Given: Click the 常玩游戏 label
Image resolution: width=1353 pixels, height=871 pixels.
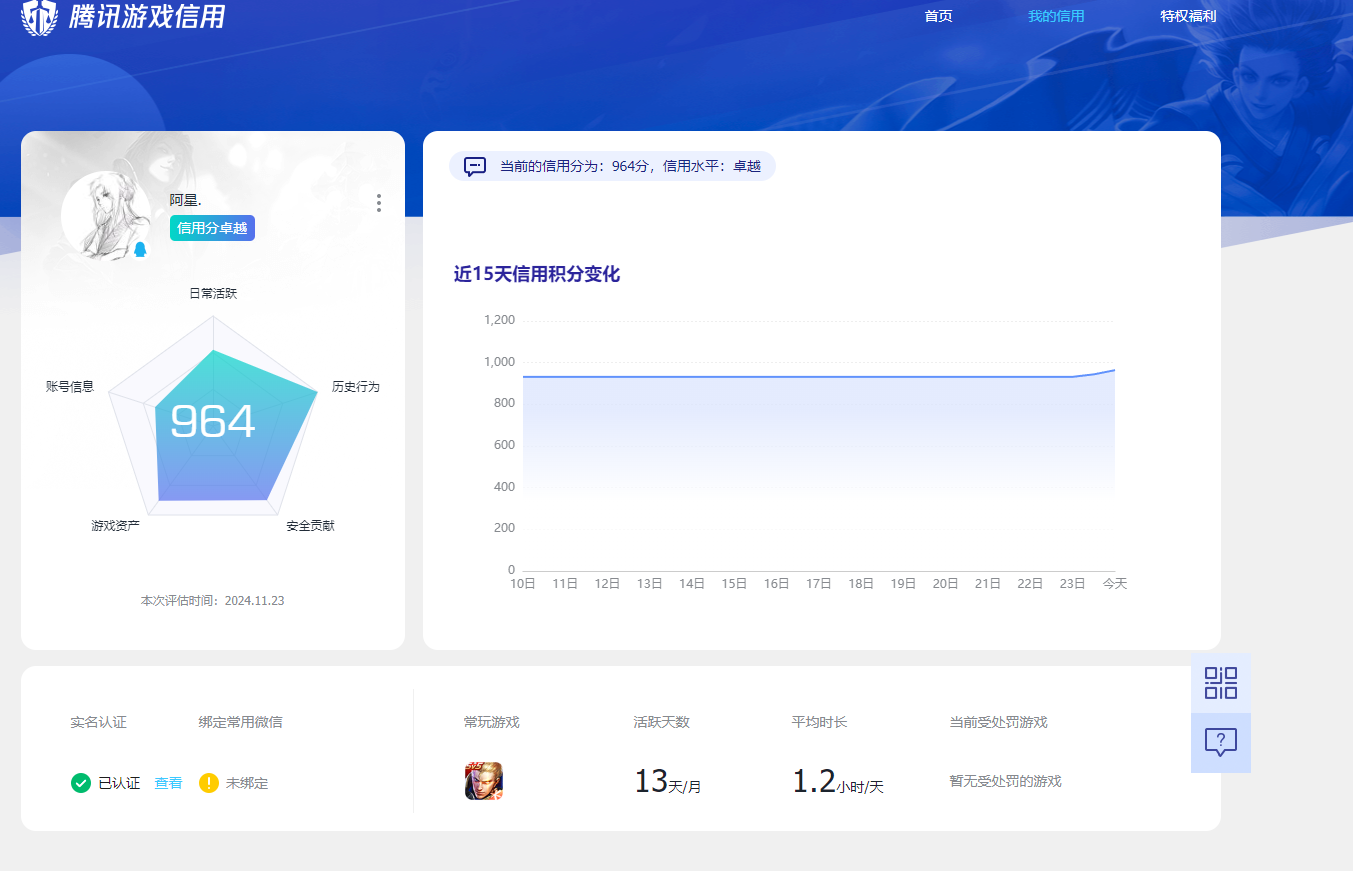Looking at the screenshot, I should (491, 722).
